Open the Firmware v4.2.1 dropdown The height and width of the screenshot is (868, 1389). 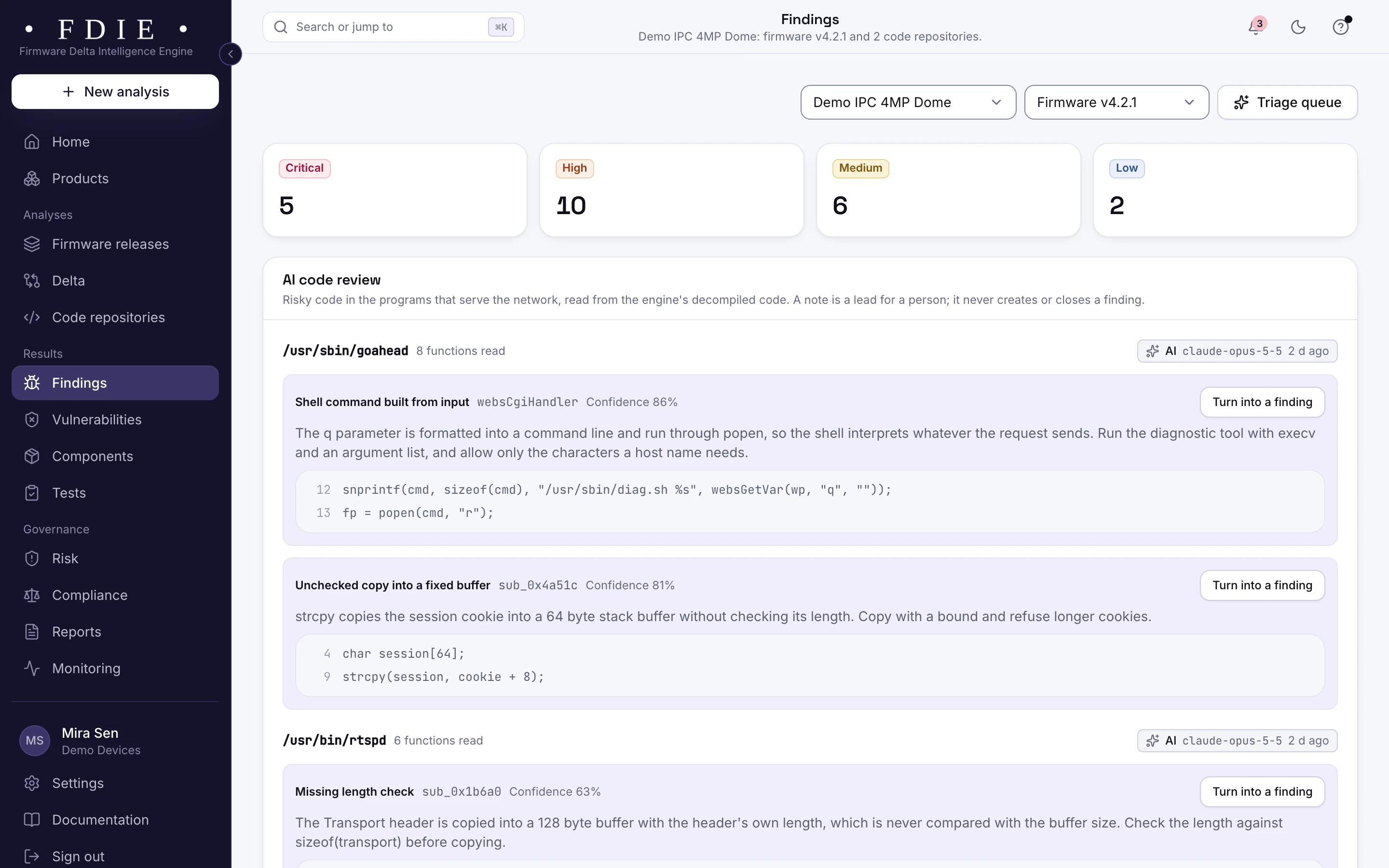(1117, 102)
